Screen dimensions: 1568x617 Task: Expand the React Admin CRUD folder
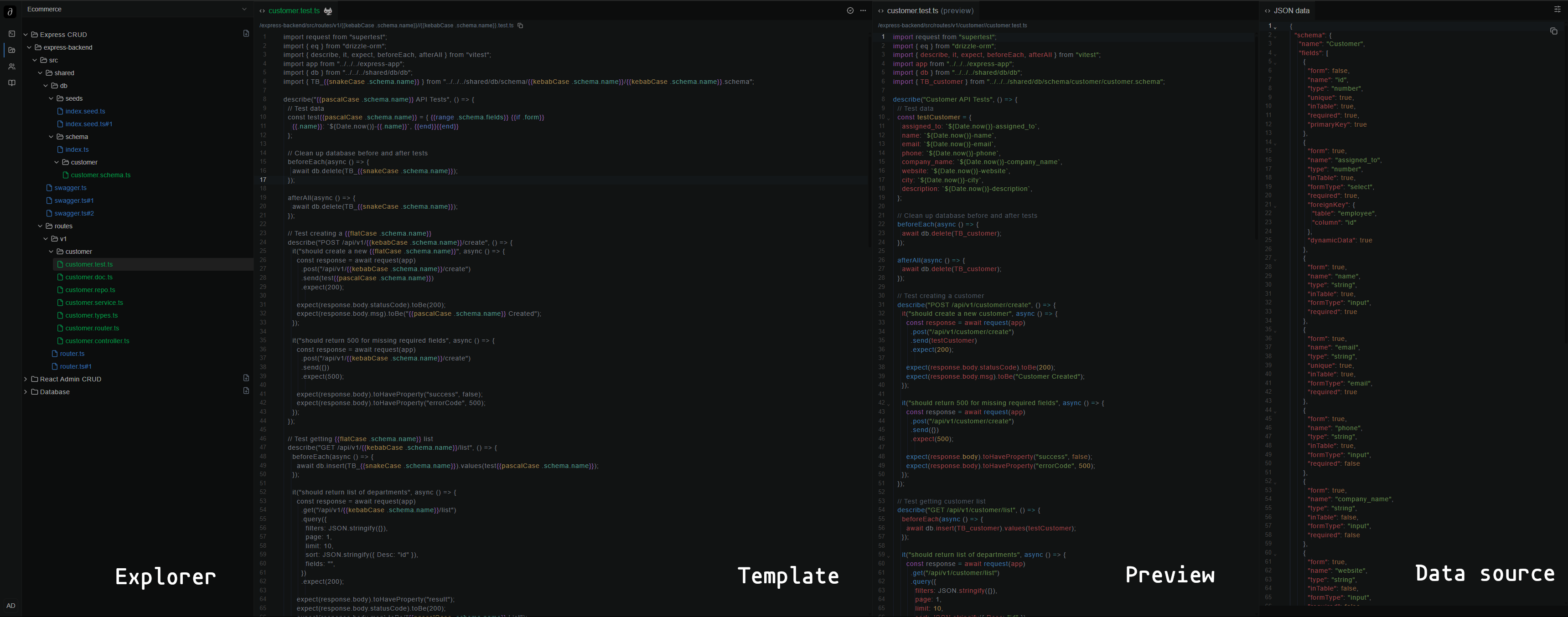tap(26, 379)
